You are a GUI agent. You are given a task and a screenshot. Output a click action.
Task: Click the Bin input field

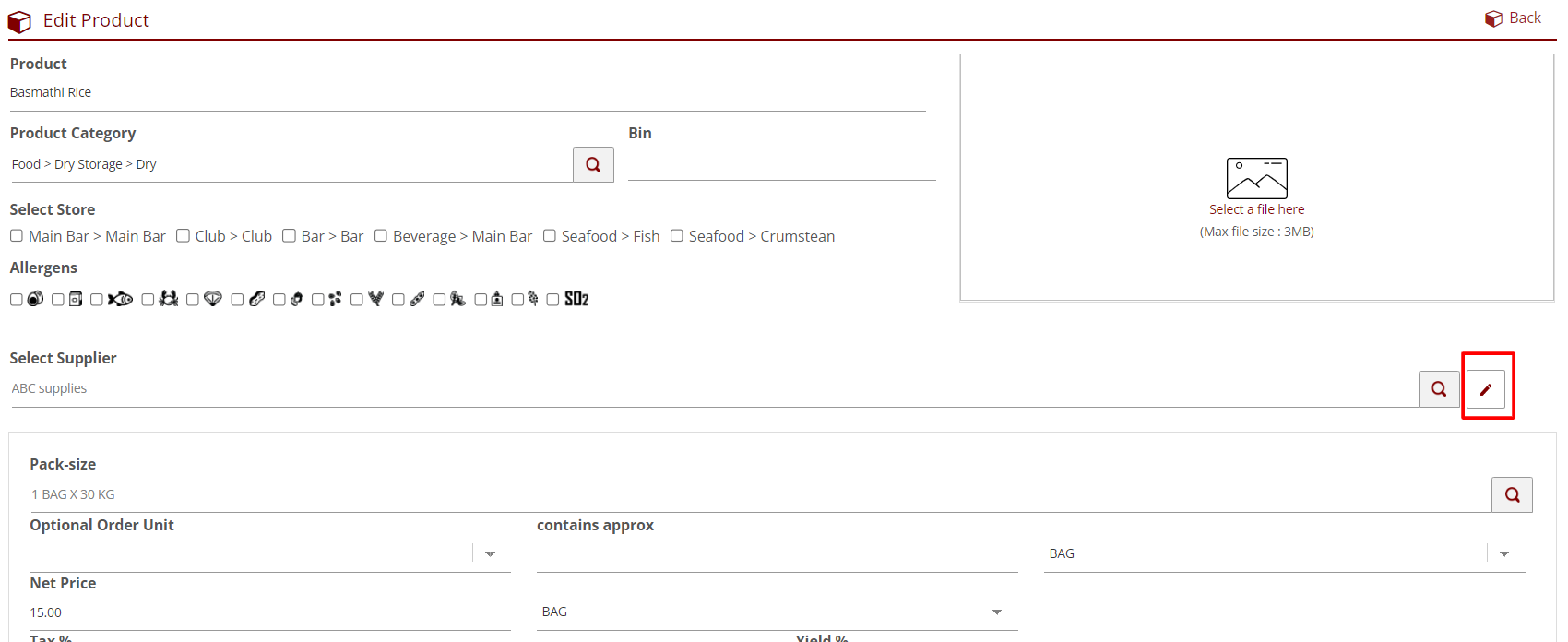pyautogui.click(x=781, y=164)
